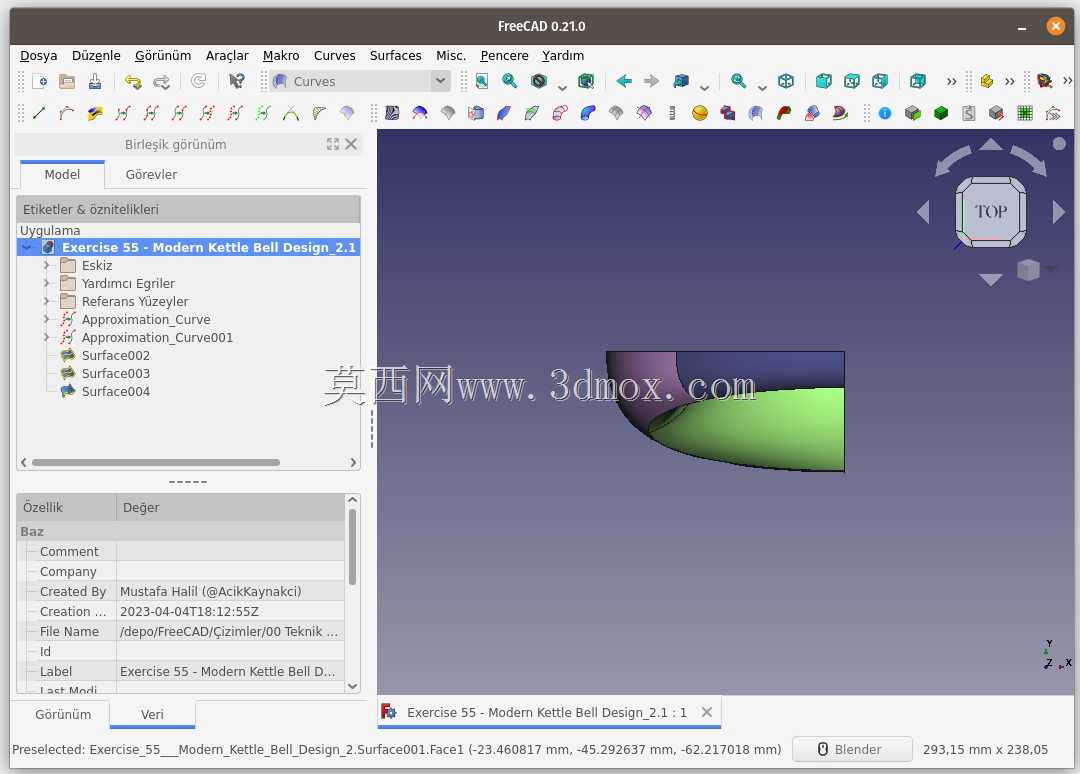1080x774 pixels.
Task: Click the Isometric view cube icon
Action: (x=786, y=81)
